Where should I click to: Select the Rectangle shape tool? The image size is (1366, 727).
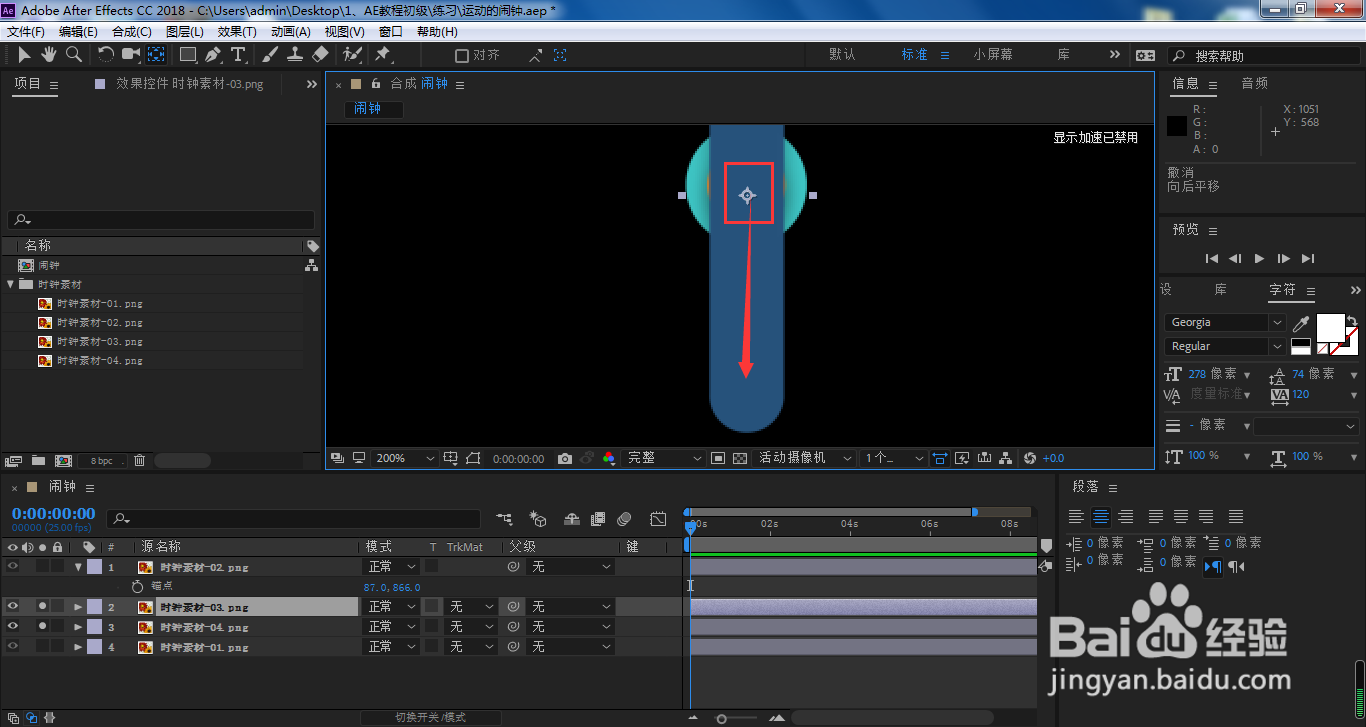pyautogui.click(x=188, y=54)
